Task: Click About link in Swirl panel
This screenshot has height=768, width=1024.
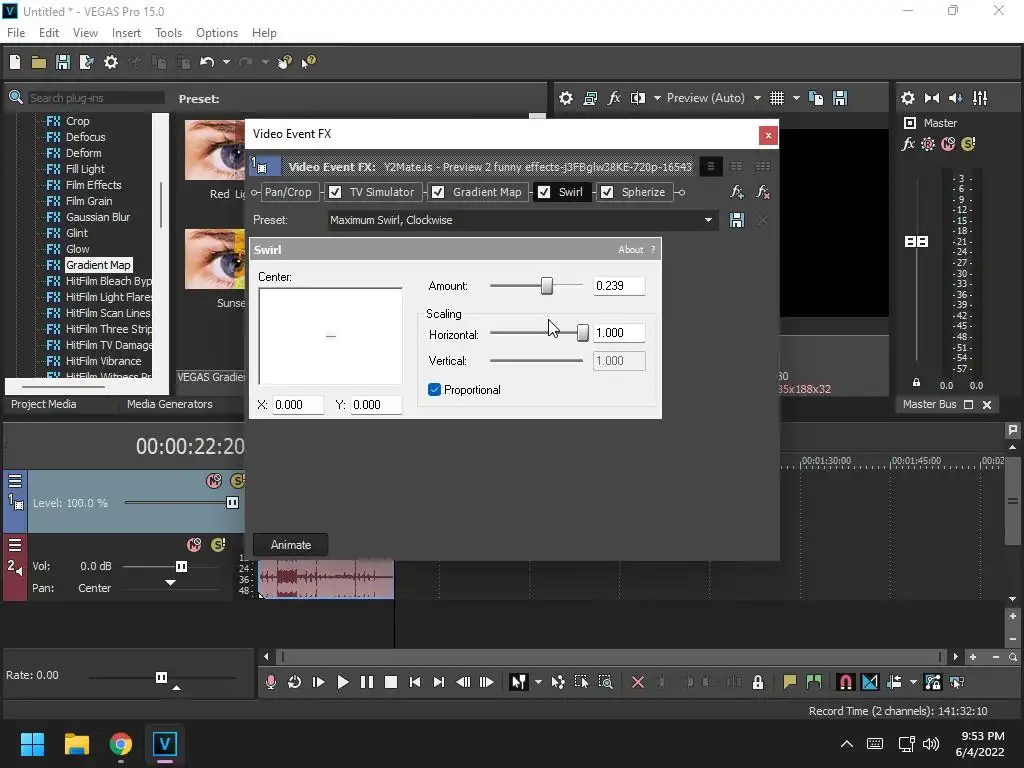Action: pos(630,249)
